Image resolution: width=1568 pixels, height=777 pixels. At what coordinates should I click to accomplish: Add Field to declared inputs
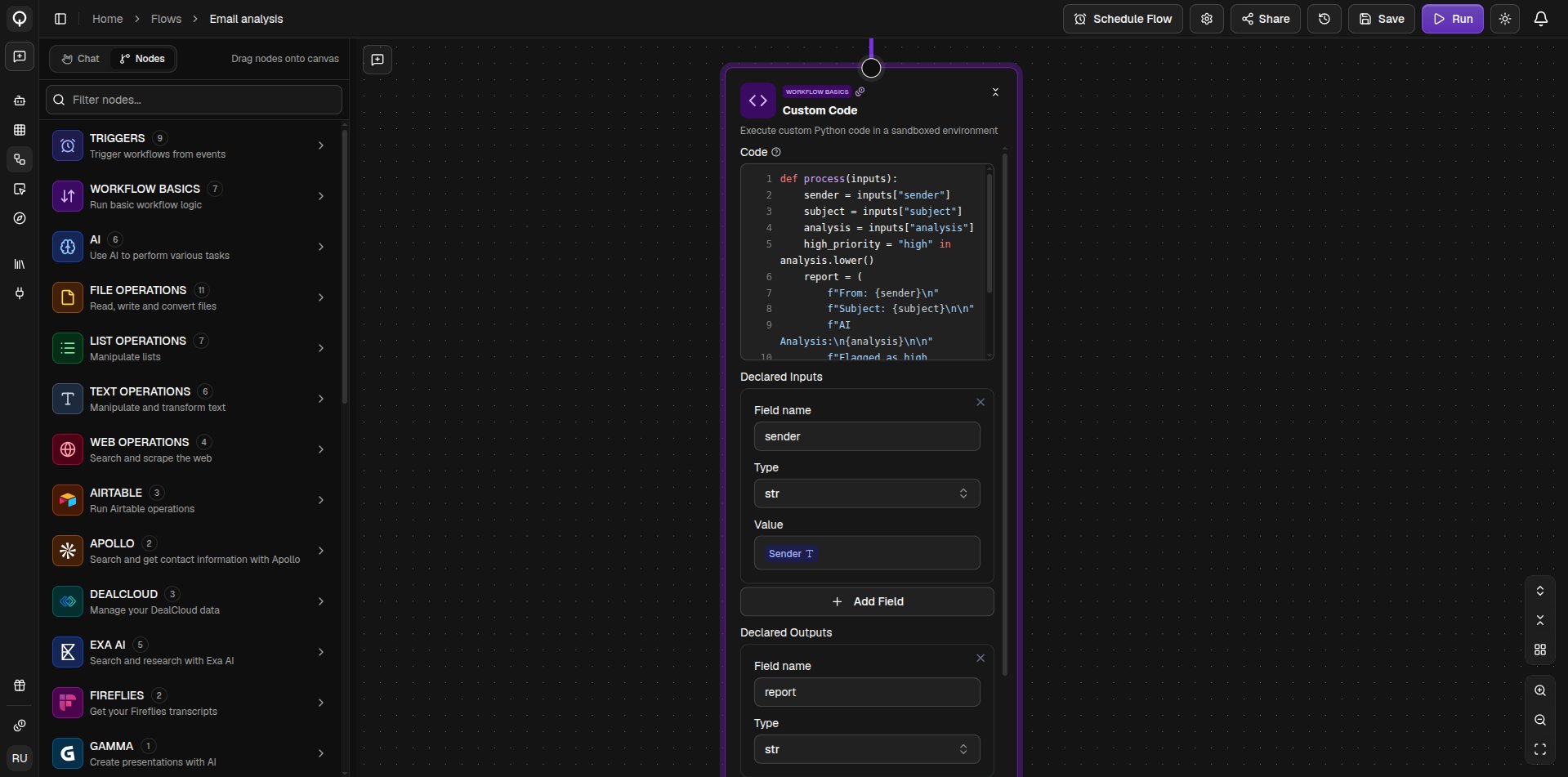[x=867, y=601]
